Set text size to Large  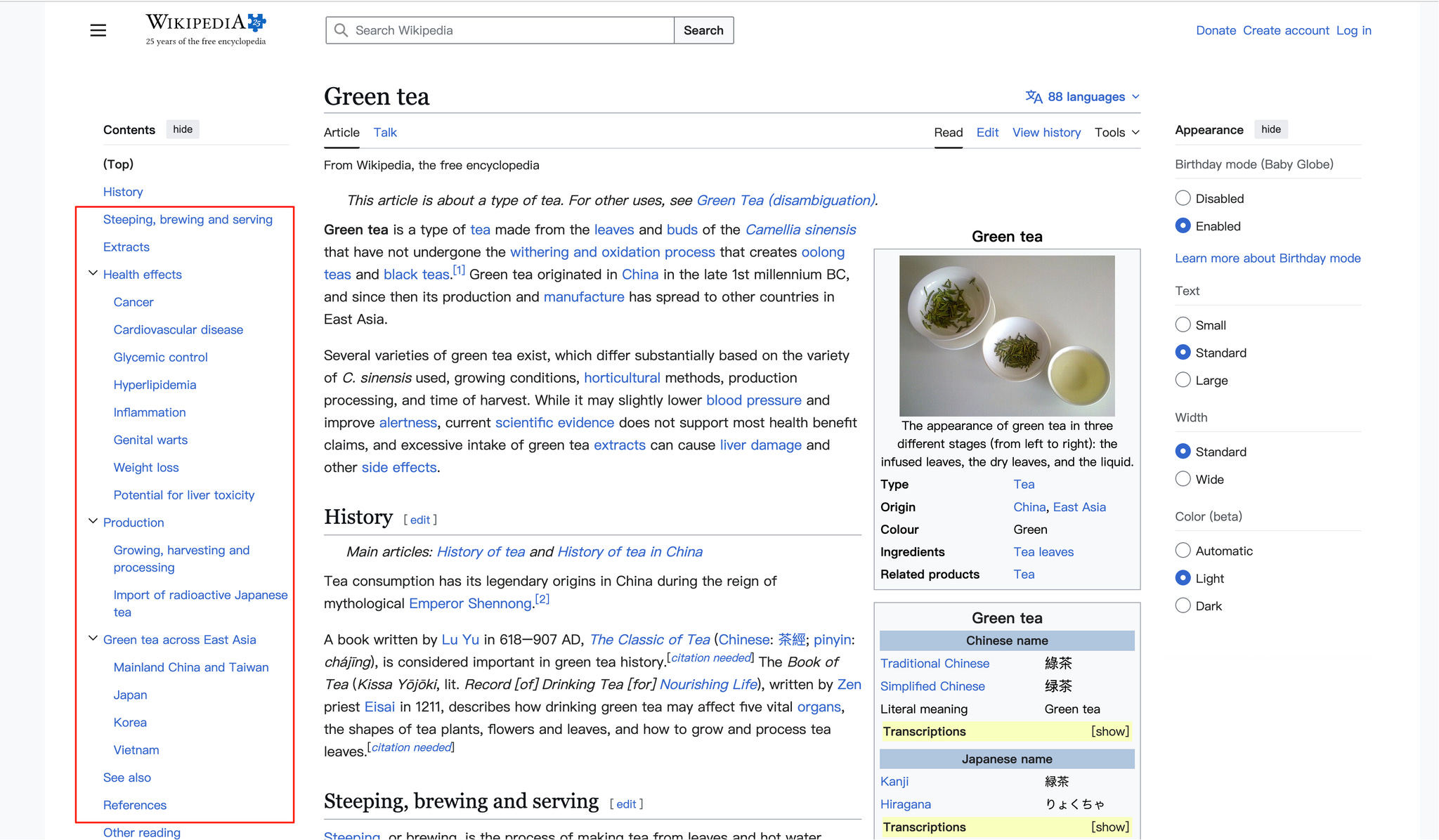tap(1183, 380)
